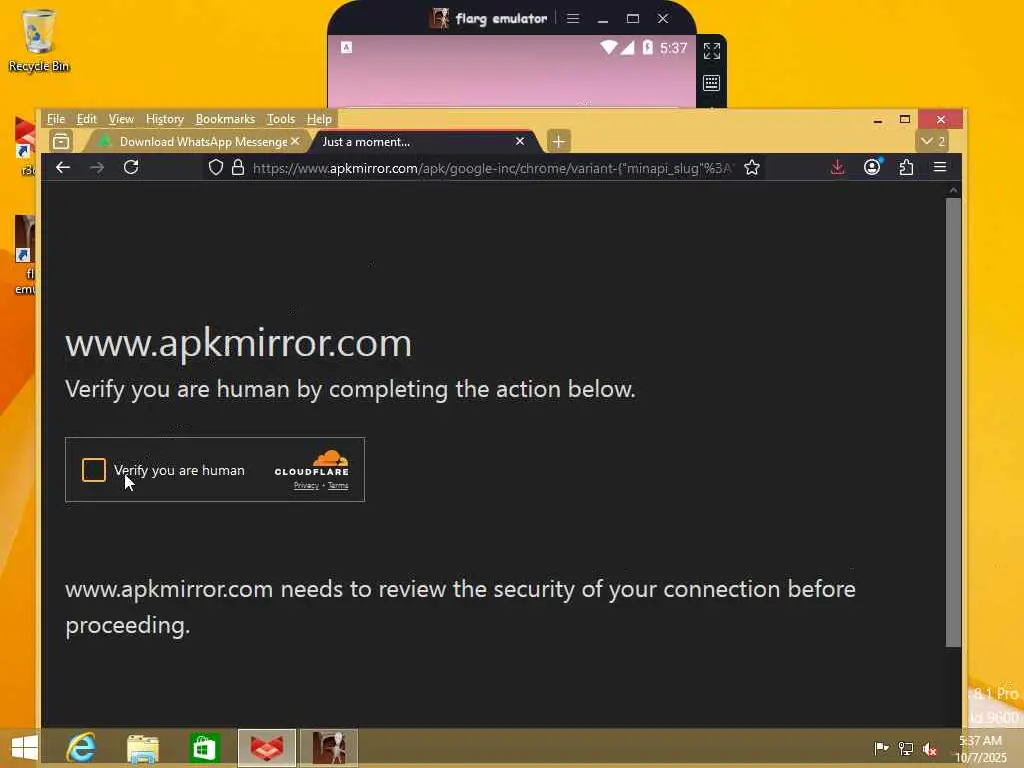This screenshot has width=1024, height=768.
Task: Open the browser hamburger menu
Action: [940, 167]
